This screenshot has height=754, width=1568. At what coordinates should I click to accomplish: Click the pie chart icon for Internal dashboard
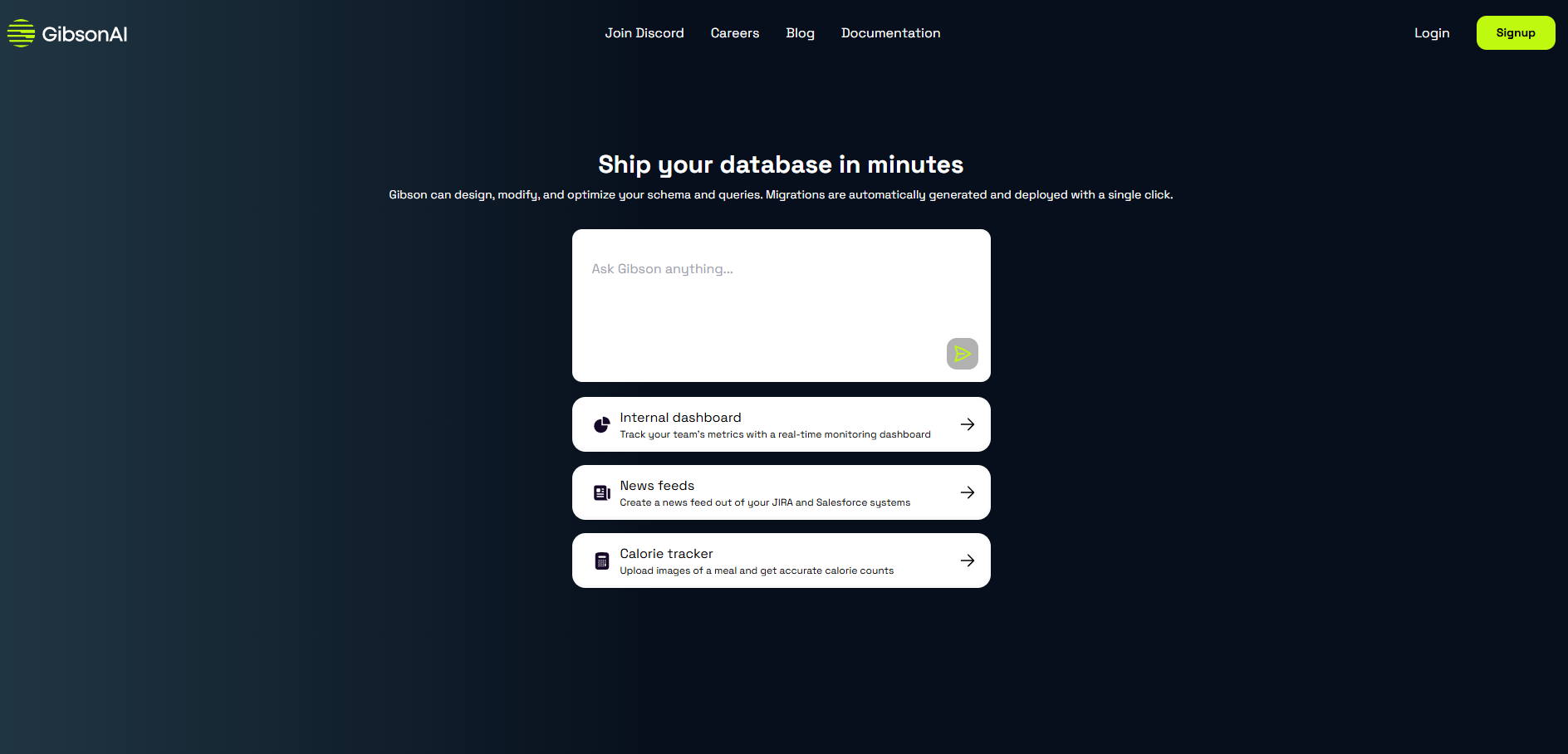coord(602,425)
